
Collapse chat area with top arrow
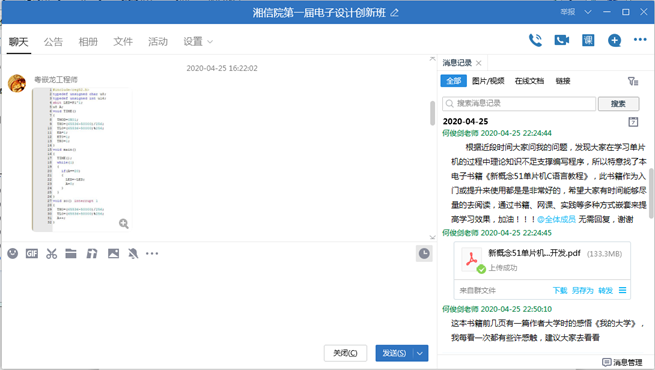pyautogui.click(x=432, y=59)
